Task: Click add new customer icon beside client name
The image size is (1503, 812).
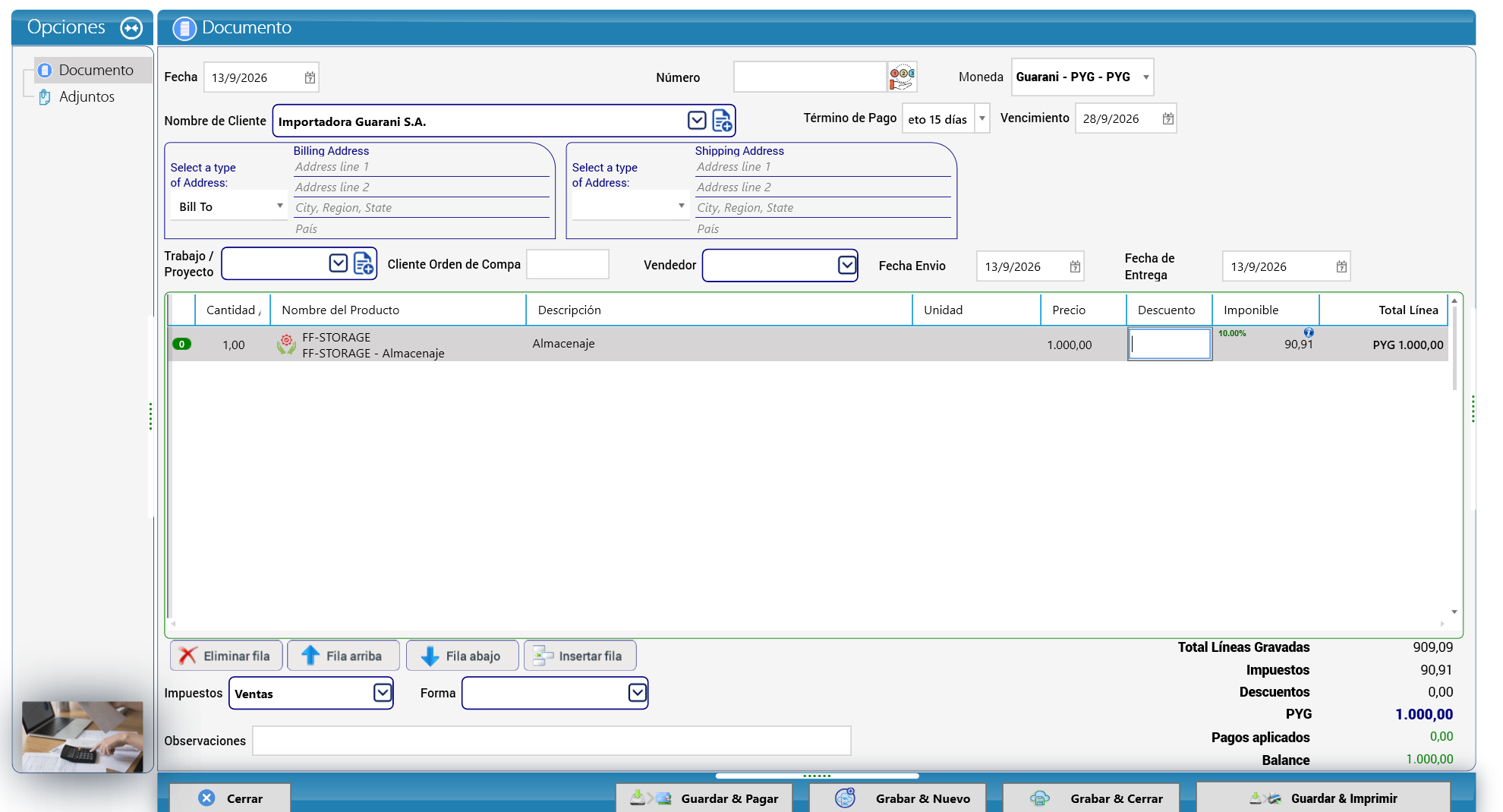Action: click(x=722, y=121)
